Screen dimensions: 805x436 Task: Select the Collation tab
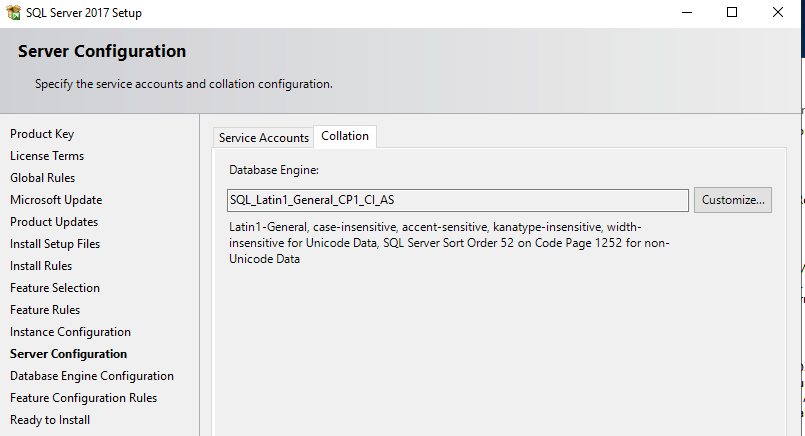345,136
